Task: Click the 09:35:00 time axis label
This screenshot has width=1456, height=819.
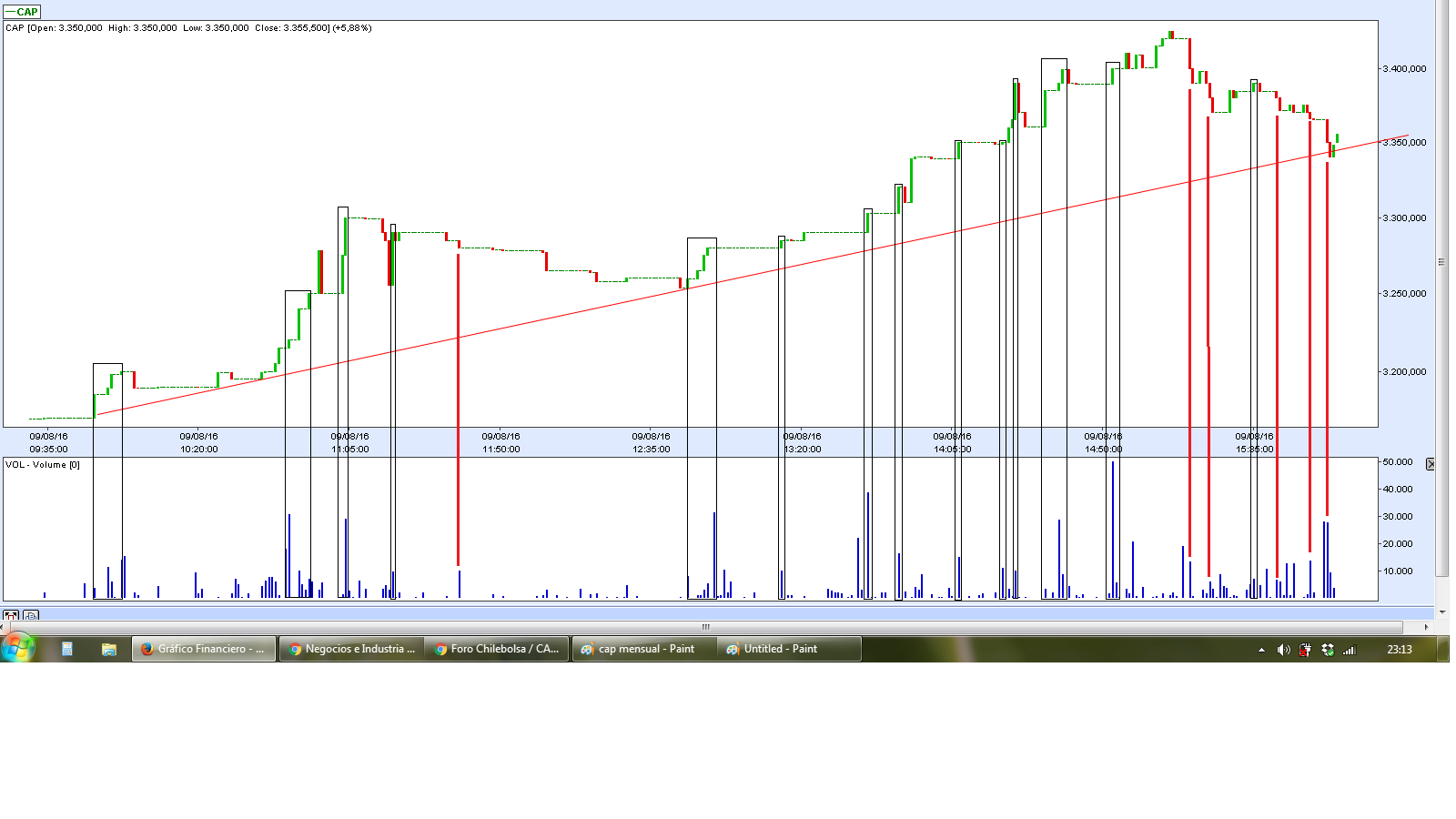Action: pos(48,450)
